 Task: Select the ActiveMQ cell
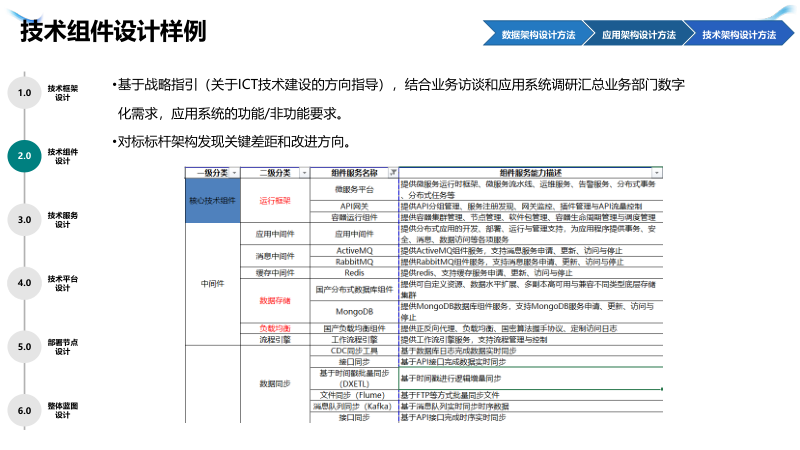pyautogui.click(x=354, y=251)
